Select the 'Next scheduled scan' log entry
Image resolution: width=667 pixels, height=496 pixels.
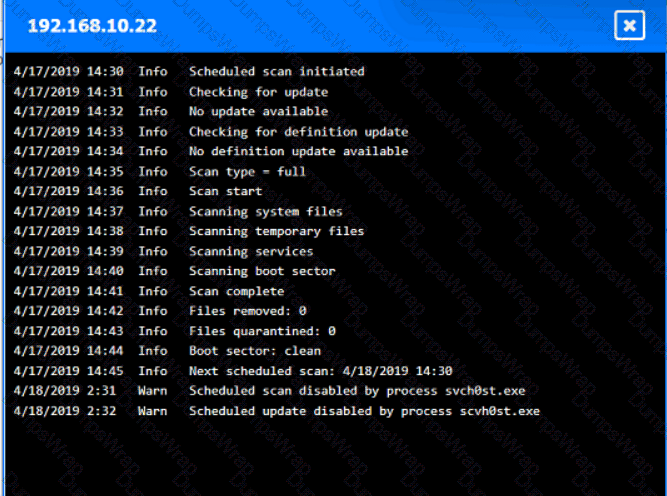click(x=320, y=371)
